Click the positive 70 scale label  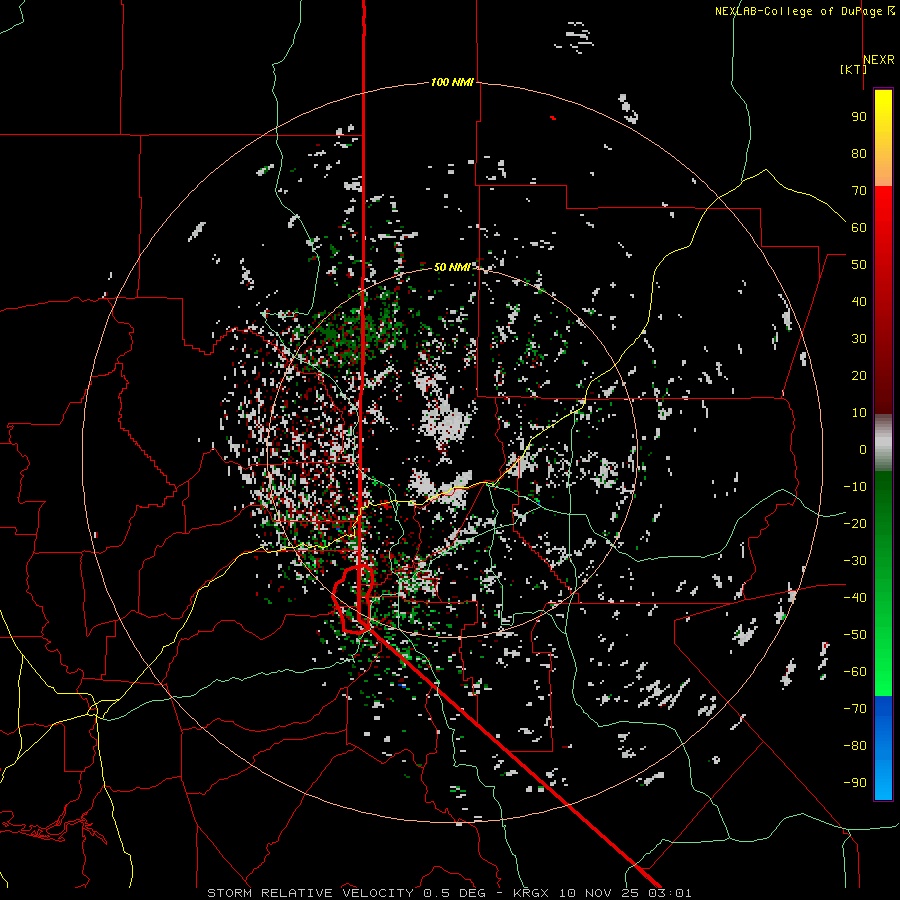(x=859, y=191)
